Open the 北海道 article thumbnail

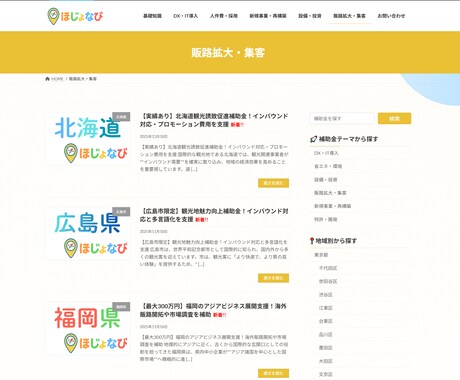tap(88, 138)
